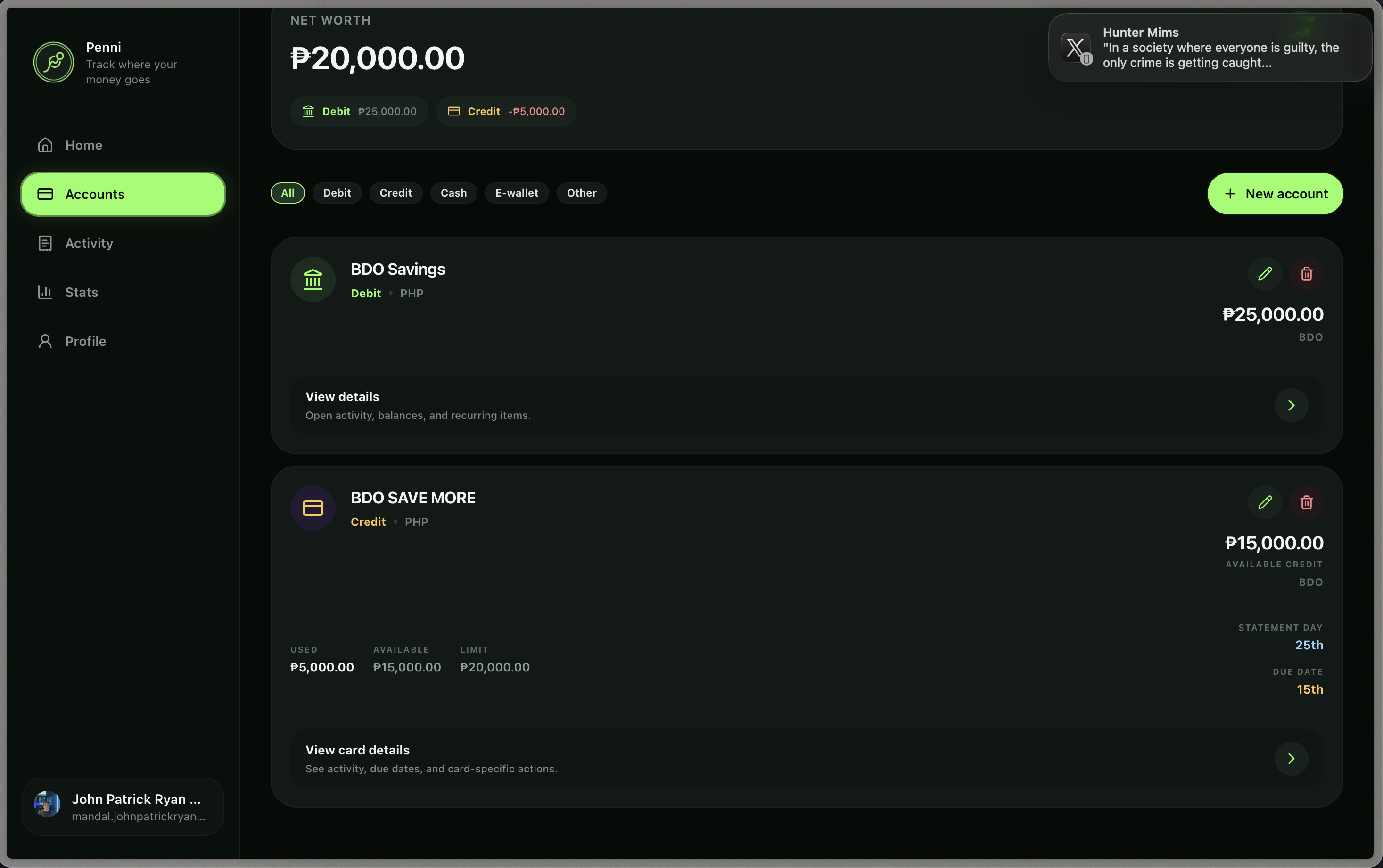Click the 25th statement day value
1383x868 pixels.
[1309, 645]
